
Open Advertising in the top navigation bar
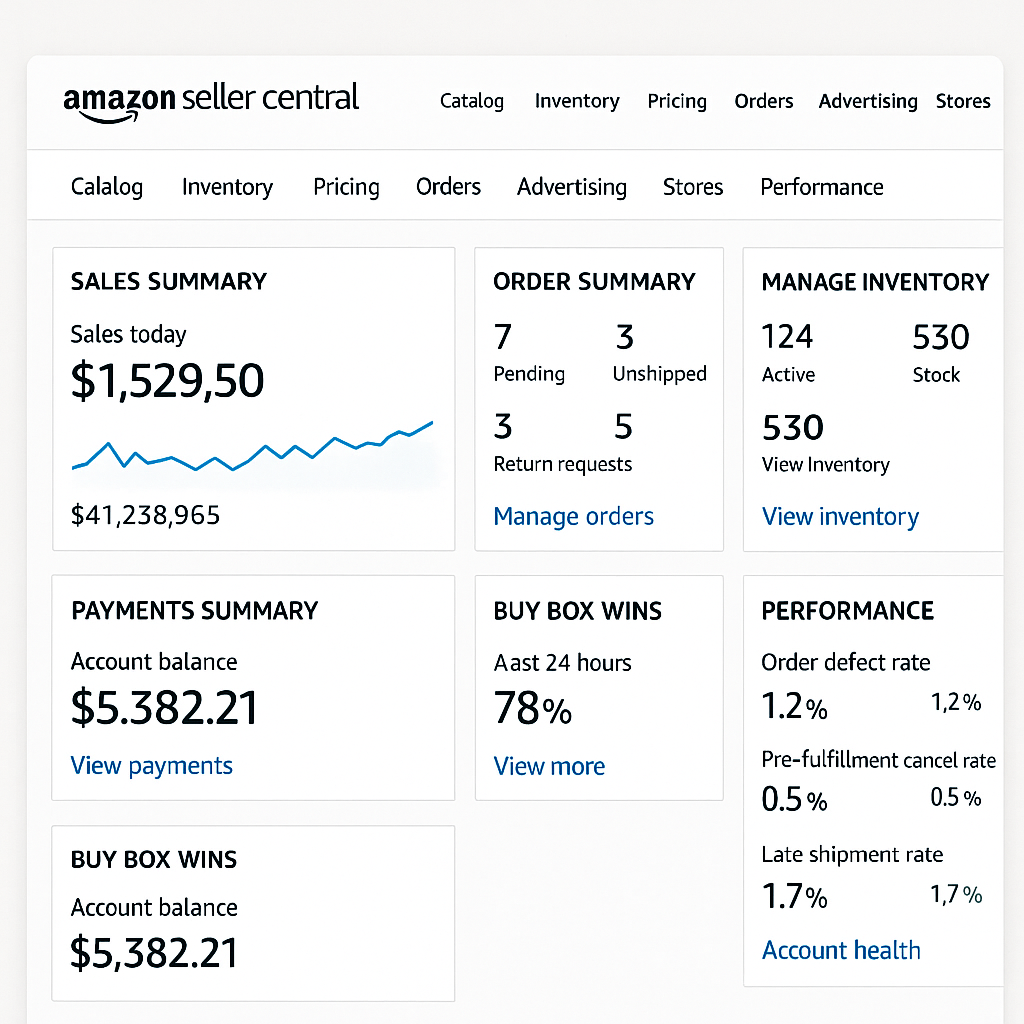867,101
